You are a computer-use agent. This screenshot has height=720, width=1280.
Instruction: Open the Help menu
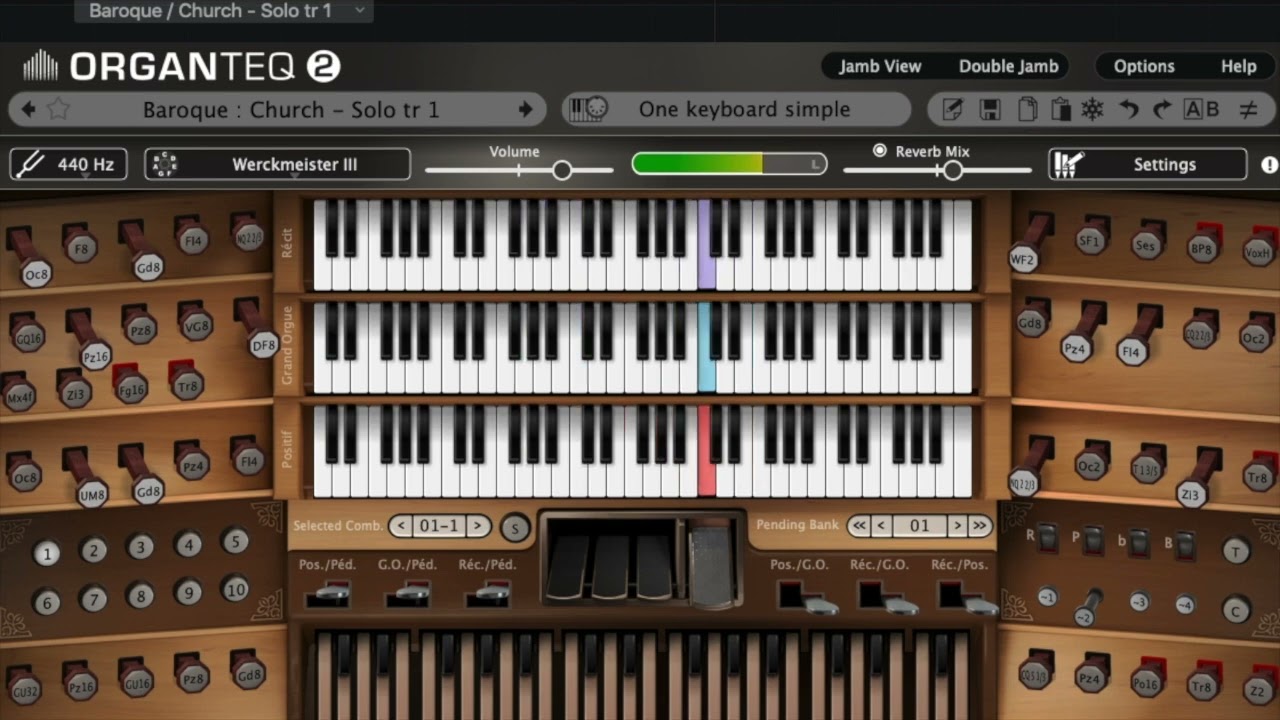tap(1238, 66)
